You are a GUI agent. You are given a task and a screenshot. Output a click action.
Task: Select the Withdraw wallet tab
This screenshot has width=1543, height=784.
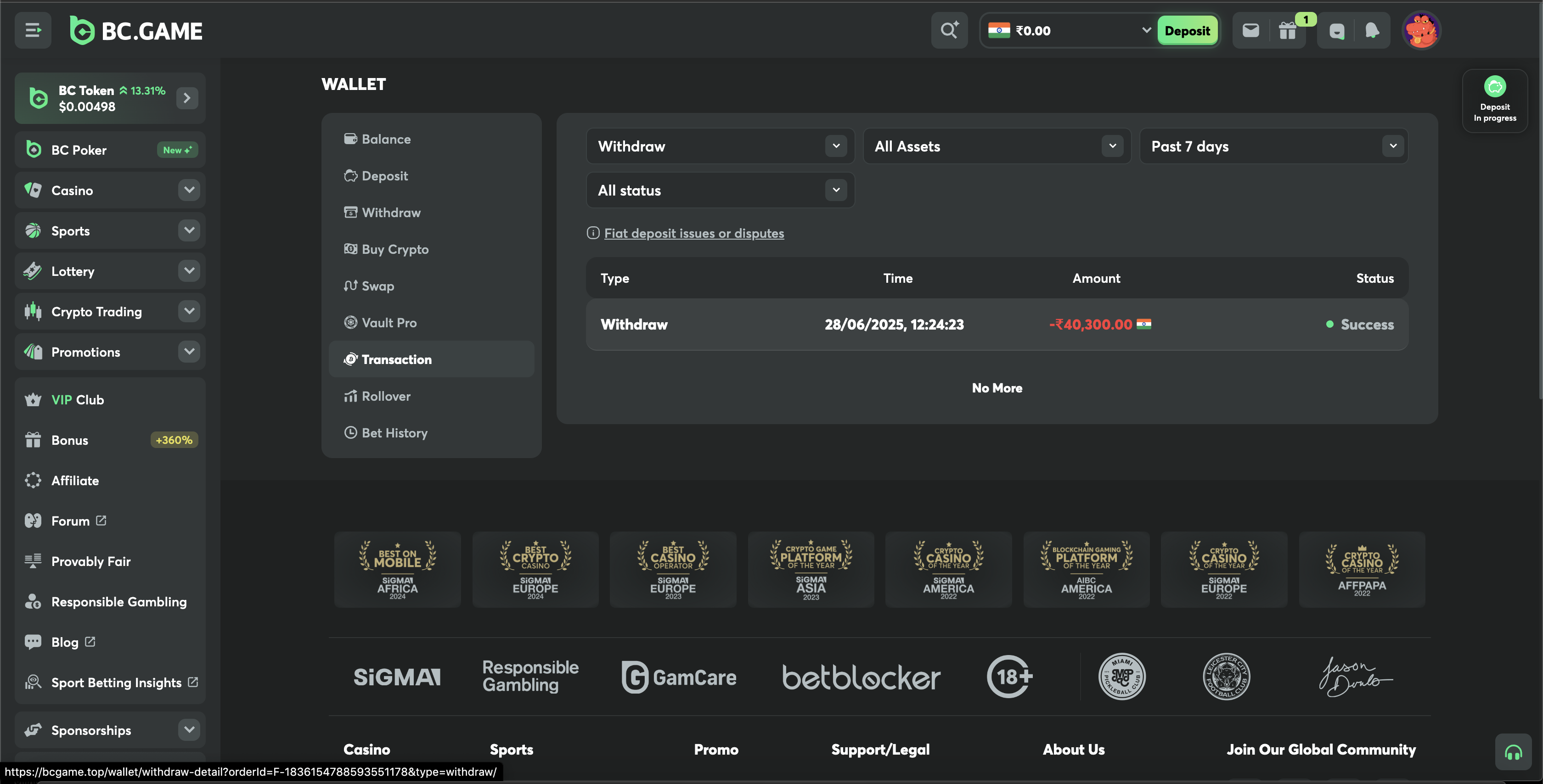(431, 213)
